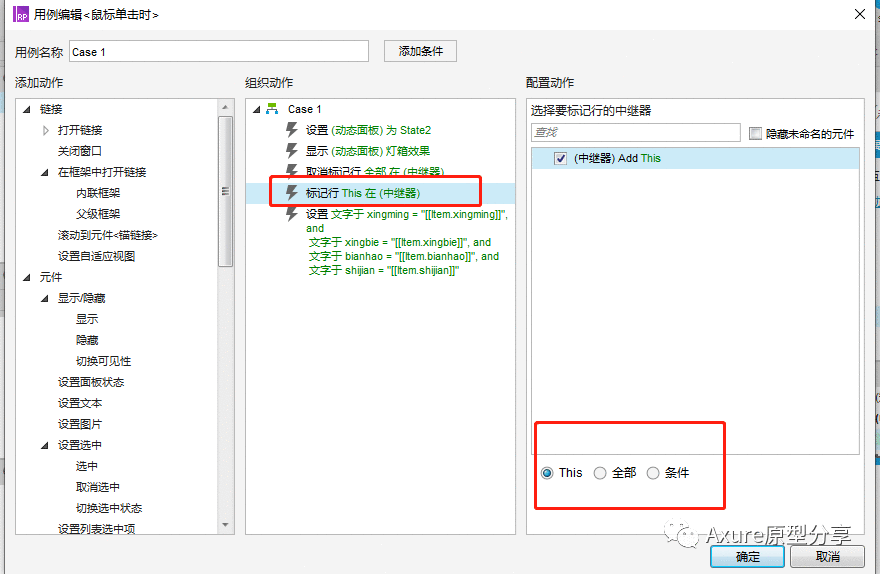This screenshot has height=574, width=880.
Task: Click the Axure RP logo icon in title bar
Action: coord(21,14)
